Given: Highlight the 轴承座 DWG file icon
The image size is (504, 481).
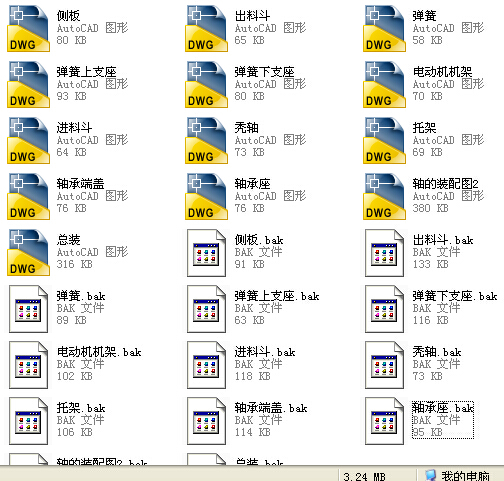Looking at the screenshot, I should click(206, 196).
